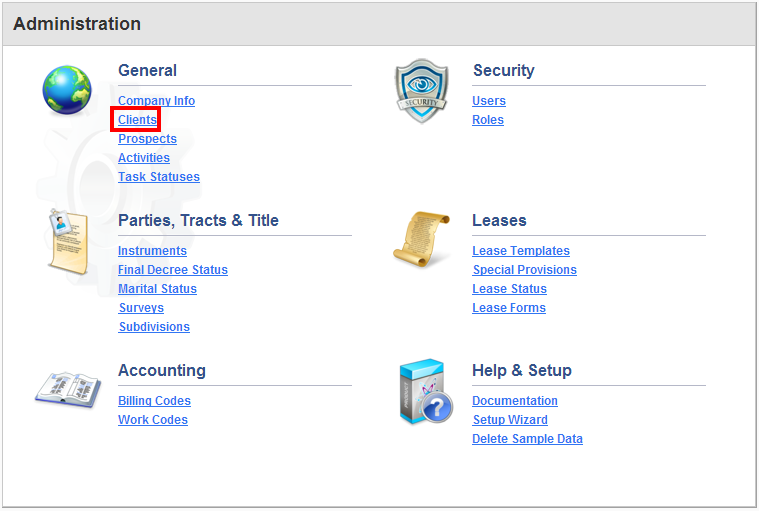Go to Subdivisions page

pos(154,327)
